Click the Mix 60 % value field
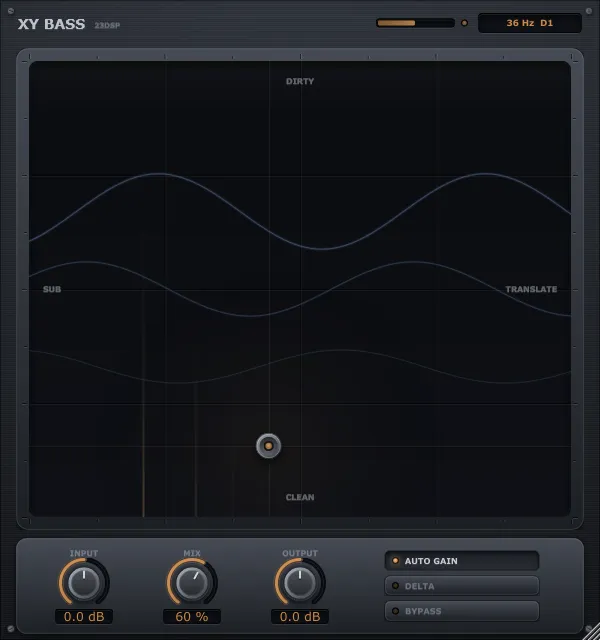 click(x=192, y=616)
